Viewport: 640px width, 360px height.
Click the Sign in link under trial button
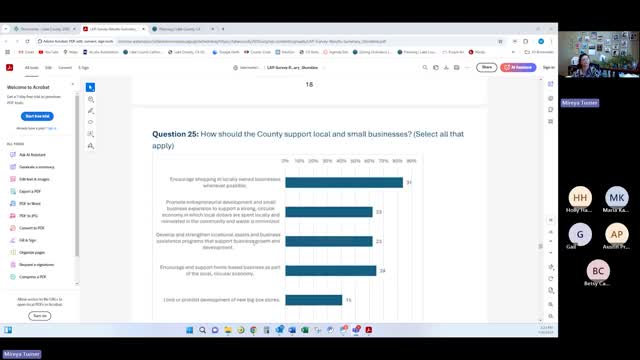click(x=52, y=128)
